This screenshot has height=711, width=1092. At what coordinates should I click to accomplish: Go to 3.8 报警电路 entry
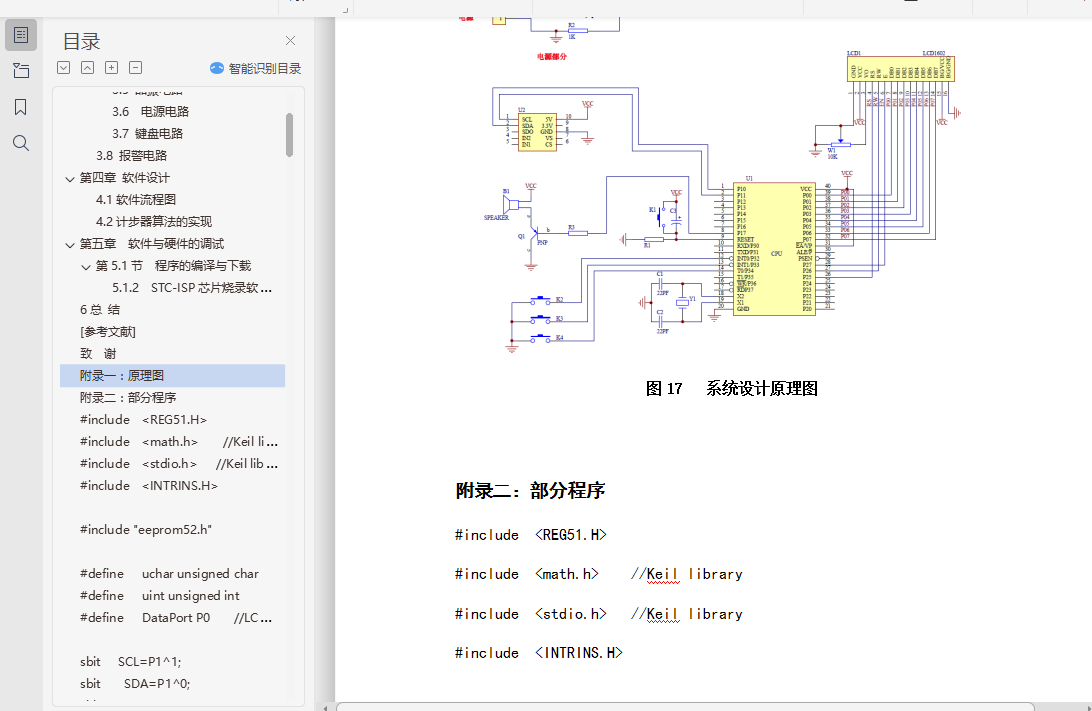pos(132,156)
